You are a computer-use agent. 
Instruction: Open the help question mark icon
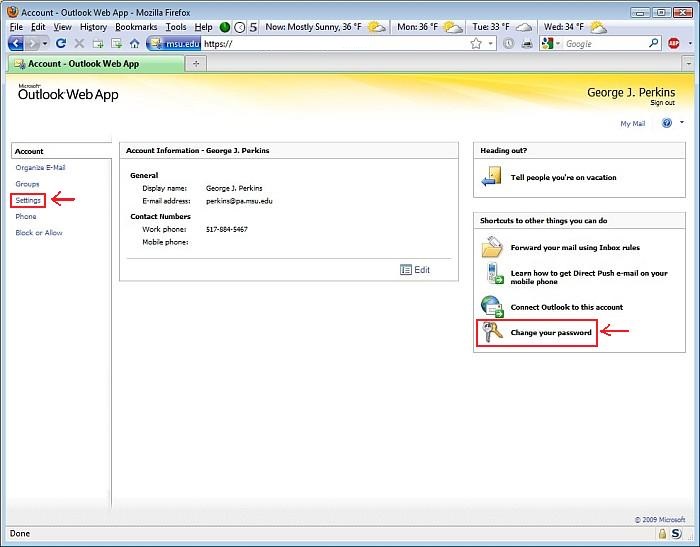[667, 123]
